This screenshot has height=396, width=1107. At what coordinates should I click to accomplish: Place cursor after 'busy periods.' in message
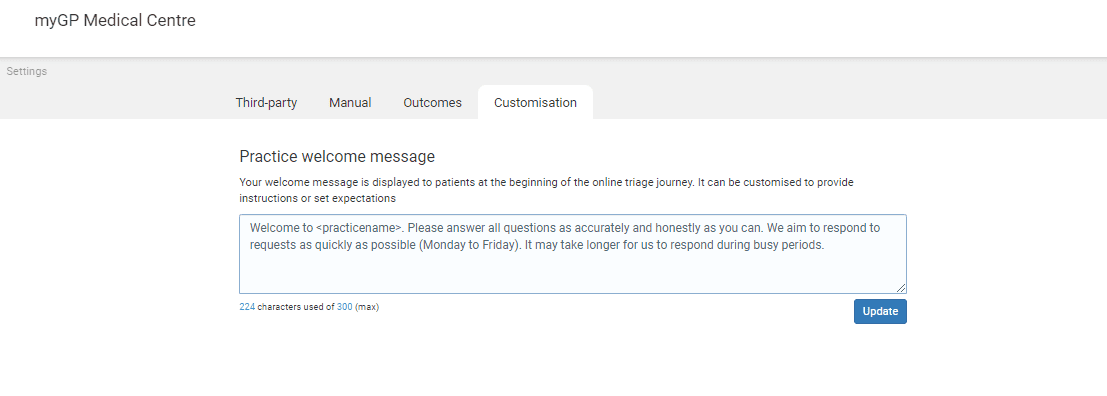pos(825,246)
